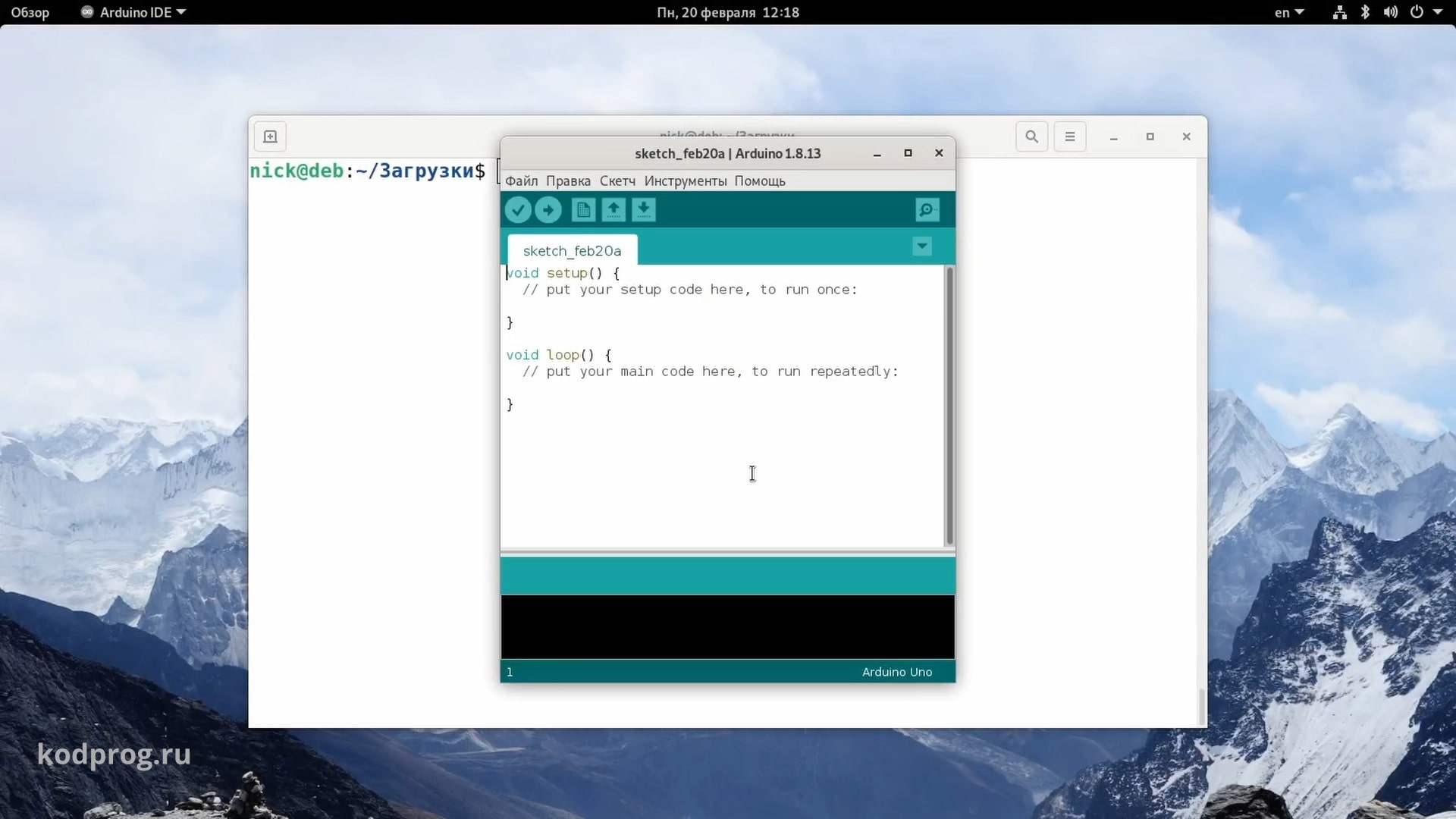Minimize the Arduino IDE window
This screenshot has width=1456, height=819.
point(877,153)
